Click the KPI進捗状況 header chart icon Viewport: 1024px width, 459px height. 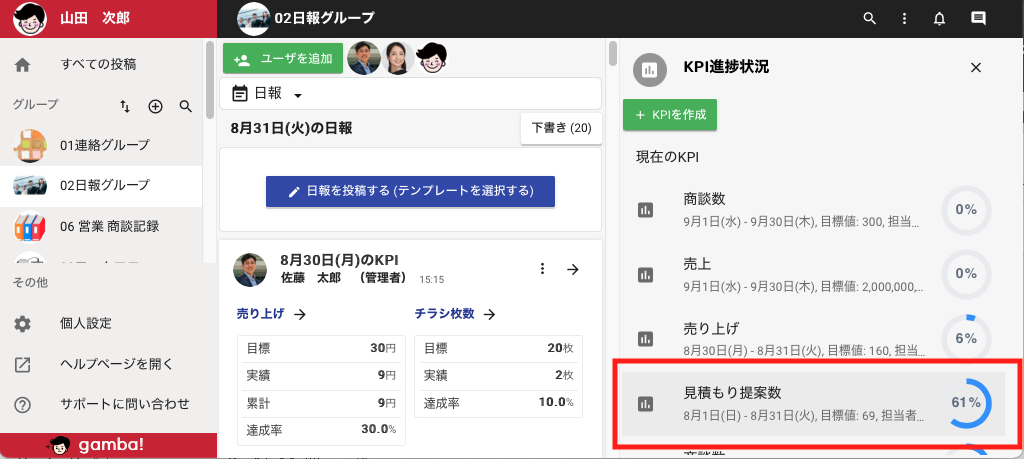(650, 70)
